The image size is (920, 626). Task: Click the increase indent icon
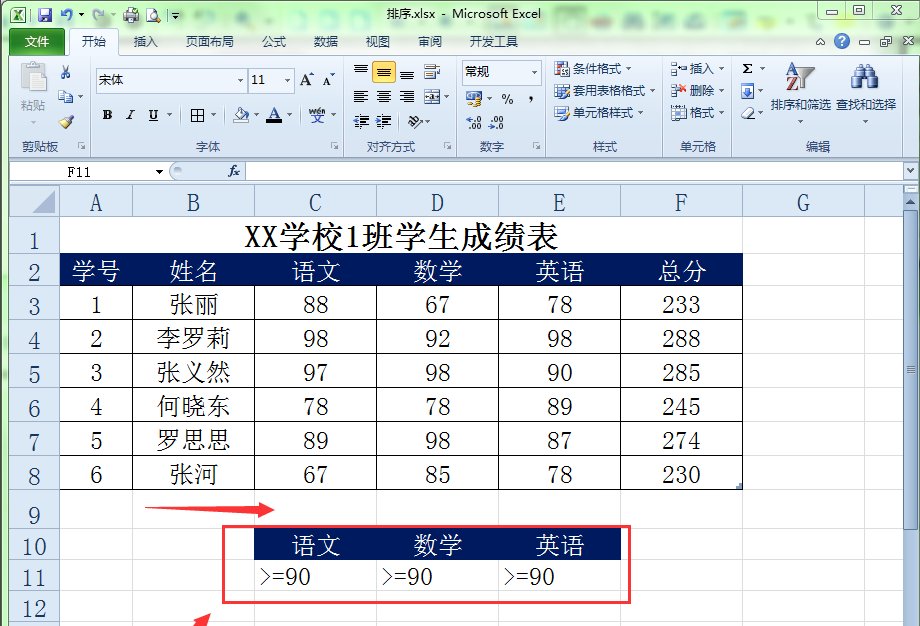(384, 121)
